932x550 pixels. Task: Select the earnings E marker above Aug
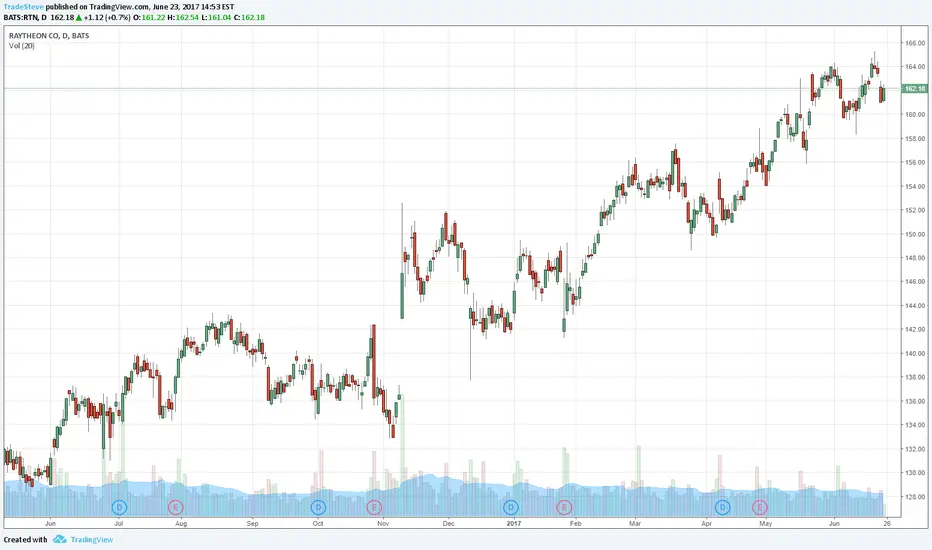[x=175, y=507]
